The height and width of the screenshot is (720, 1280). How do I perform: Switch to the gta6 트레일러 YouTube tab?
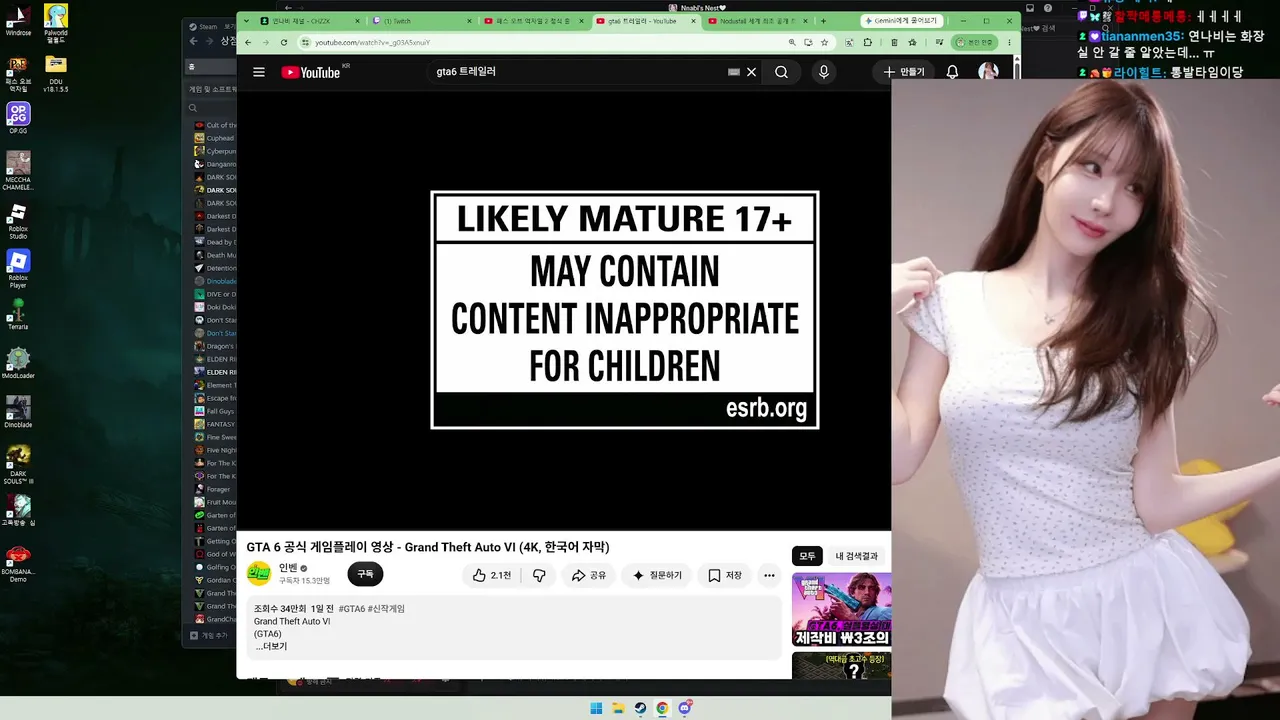pyautogui.click(x=644, y=21)
